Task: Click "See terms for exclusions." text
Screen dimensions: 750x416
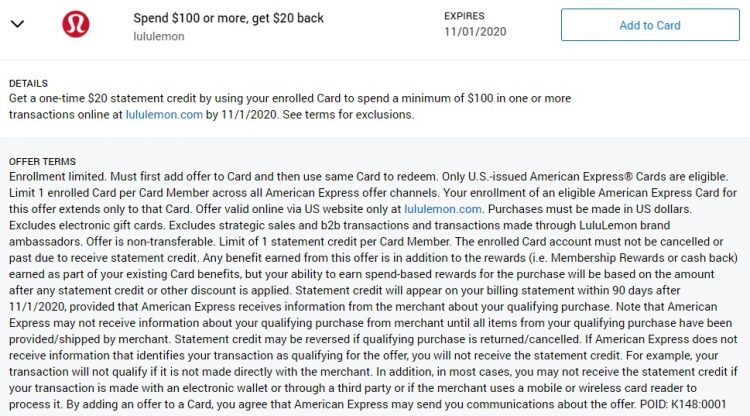Action: point(348,115)
